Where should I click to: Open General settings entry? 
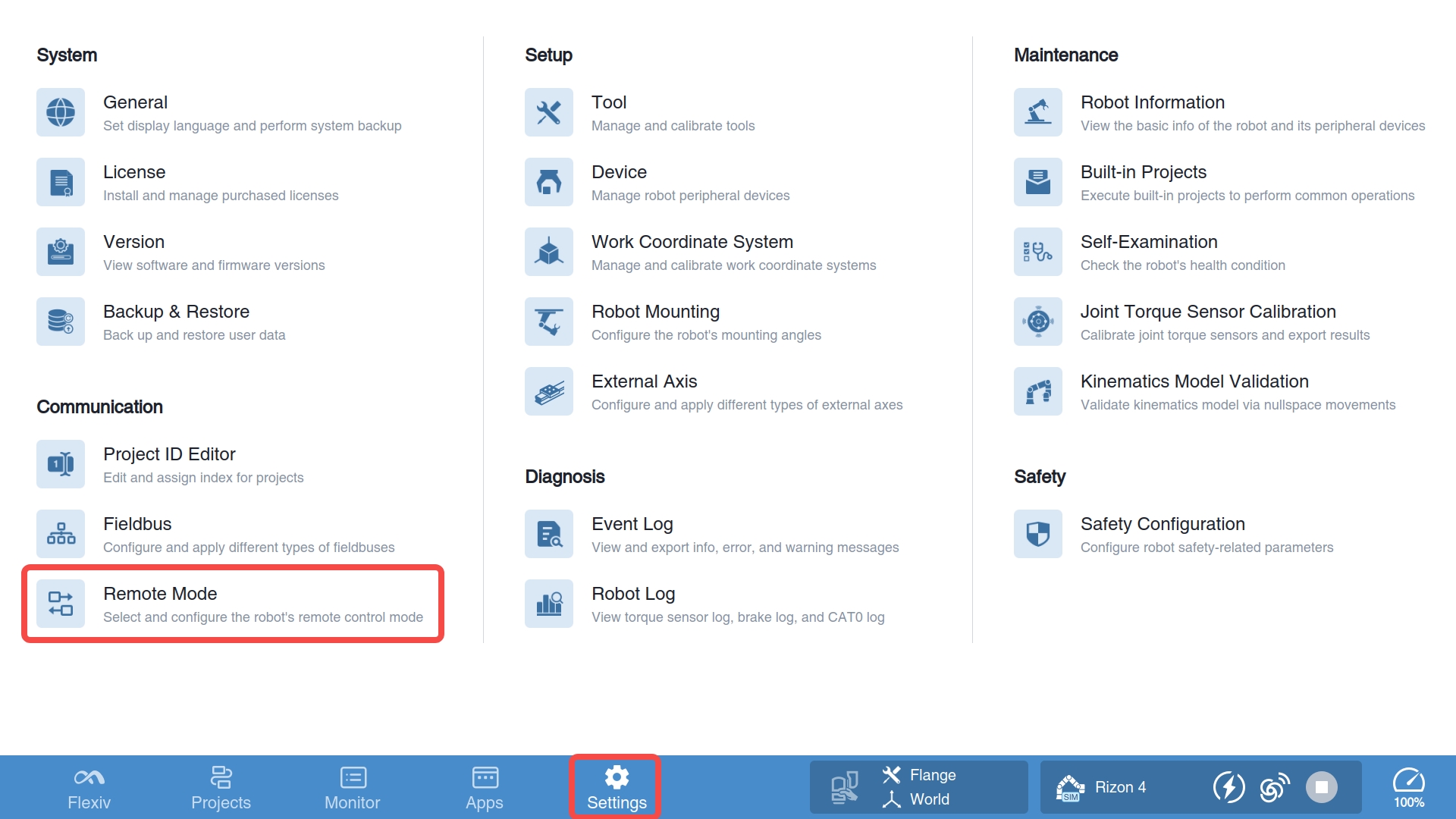[x=219, y=112]
